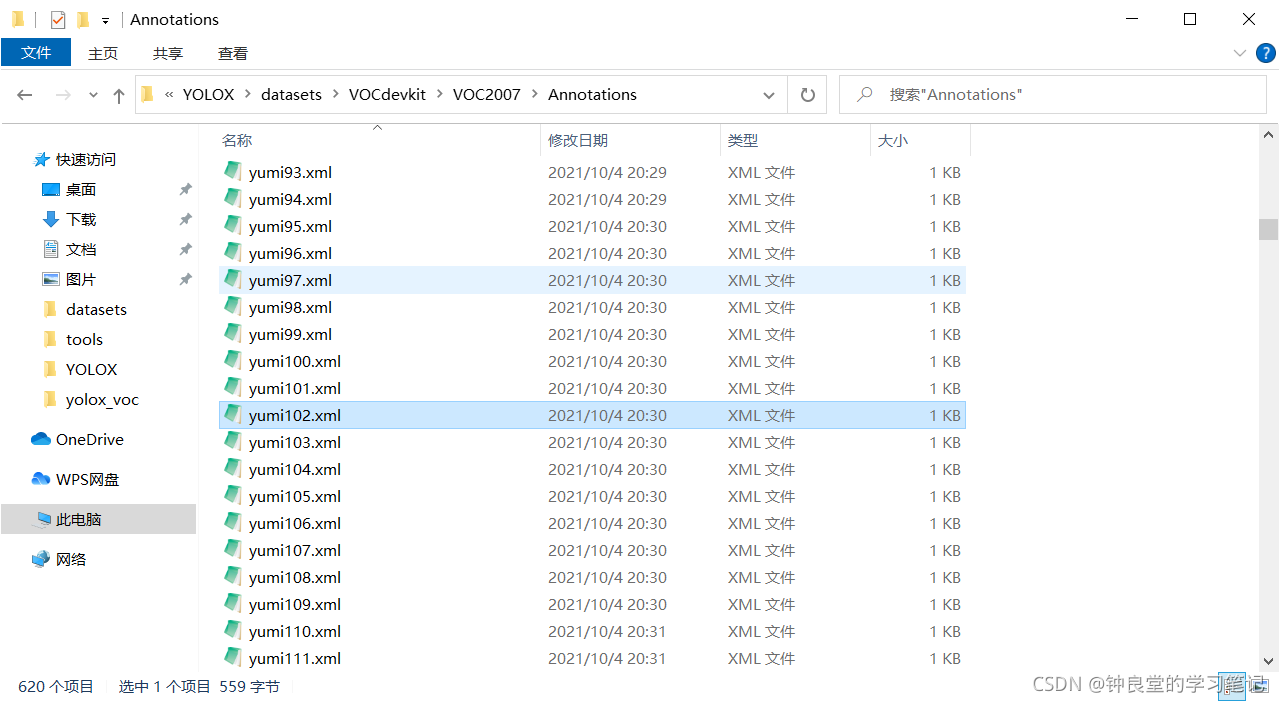This screenshot has width=1280, height=702.
Task: Go forward with the right arrow
Action: coord(63,95)
